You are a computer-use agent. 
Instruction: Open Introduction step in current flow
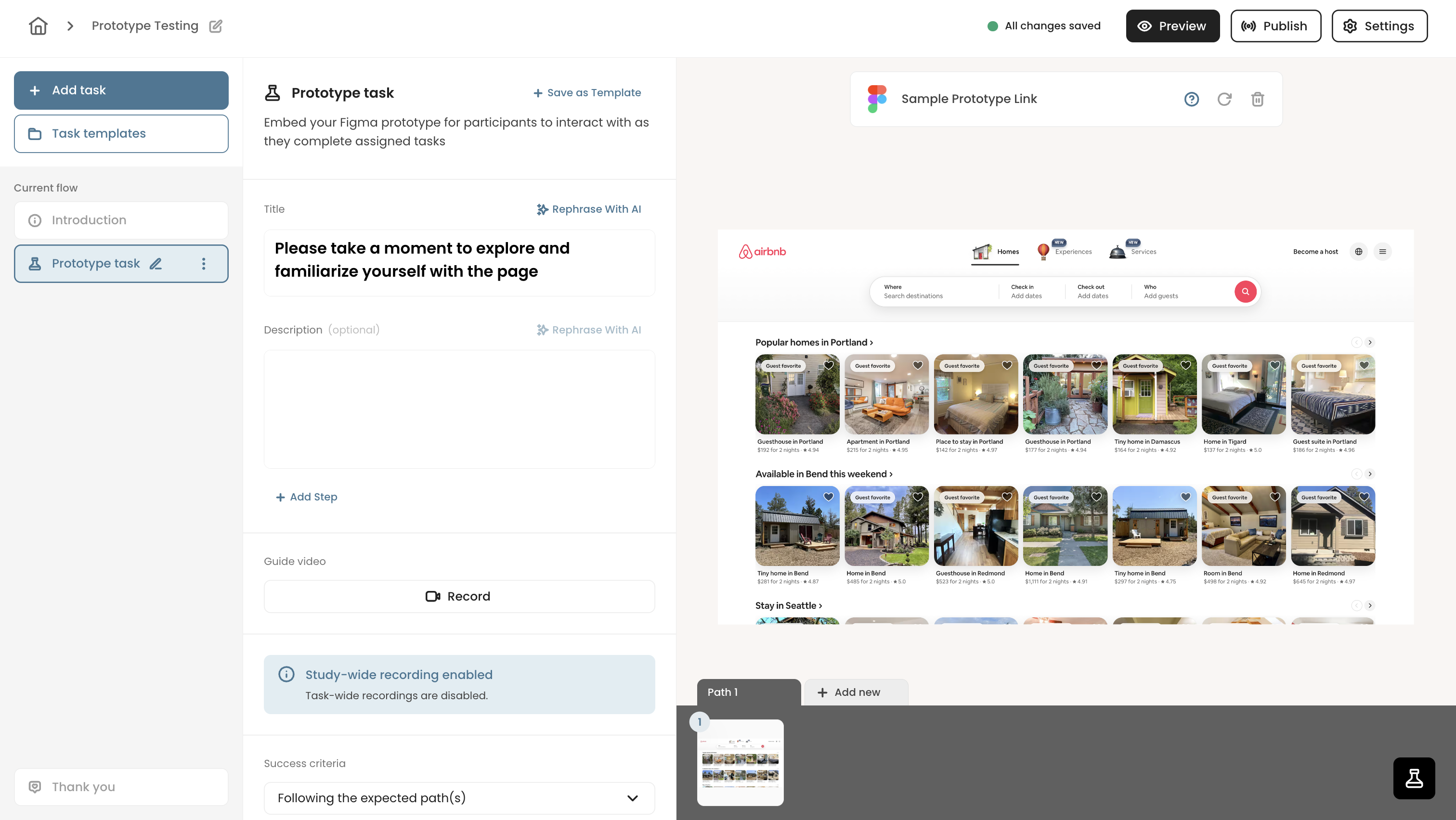(121, 220)
